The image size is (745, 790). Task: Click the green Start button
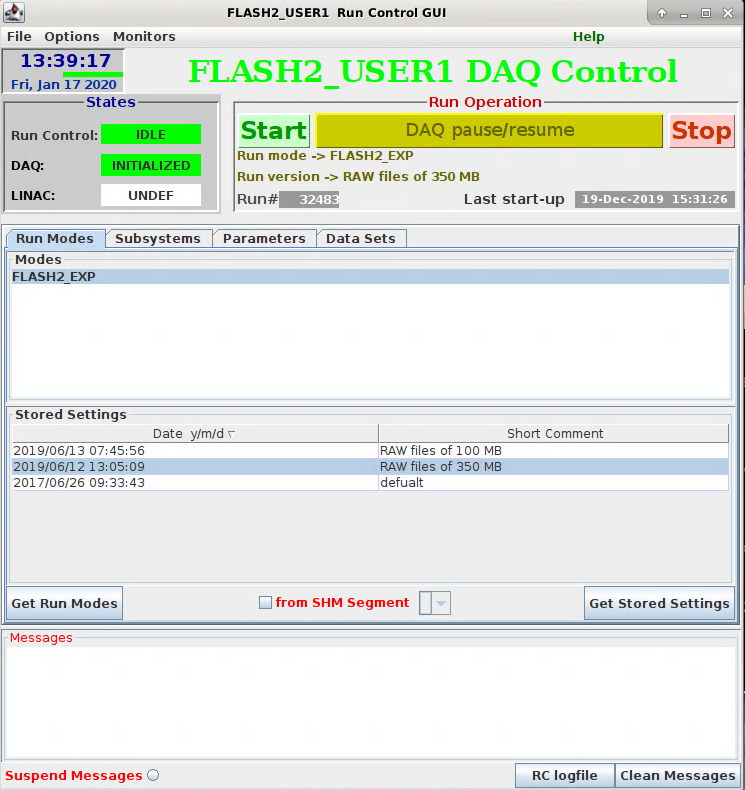coord(274,130)
